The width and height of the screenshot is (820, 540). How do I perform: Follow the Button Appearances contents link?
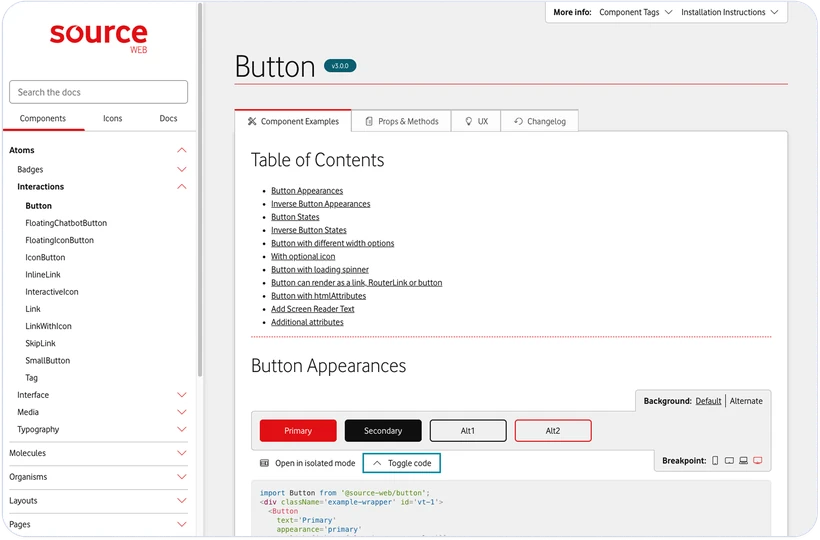pos(307,191)
